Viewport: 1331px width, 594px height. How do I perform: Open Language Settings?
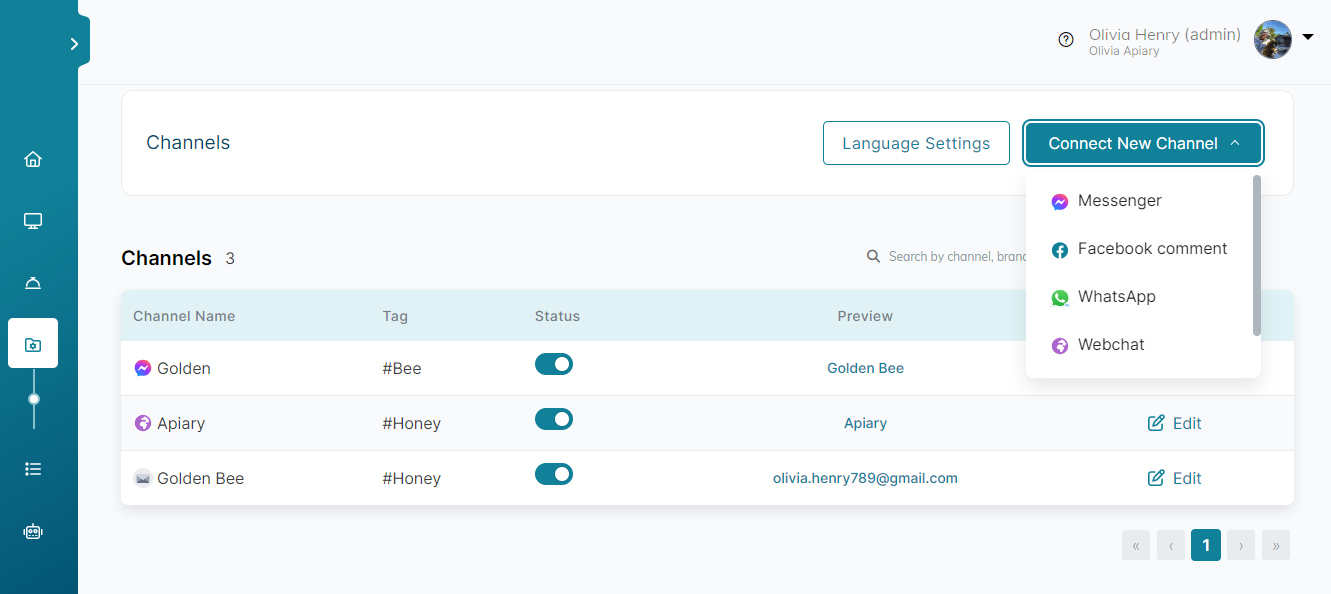(x=915, y=143)
